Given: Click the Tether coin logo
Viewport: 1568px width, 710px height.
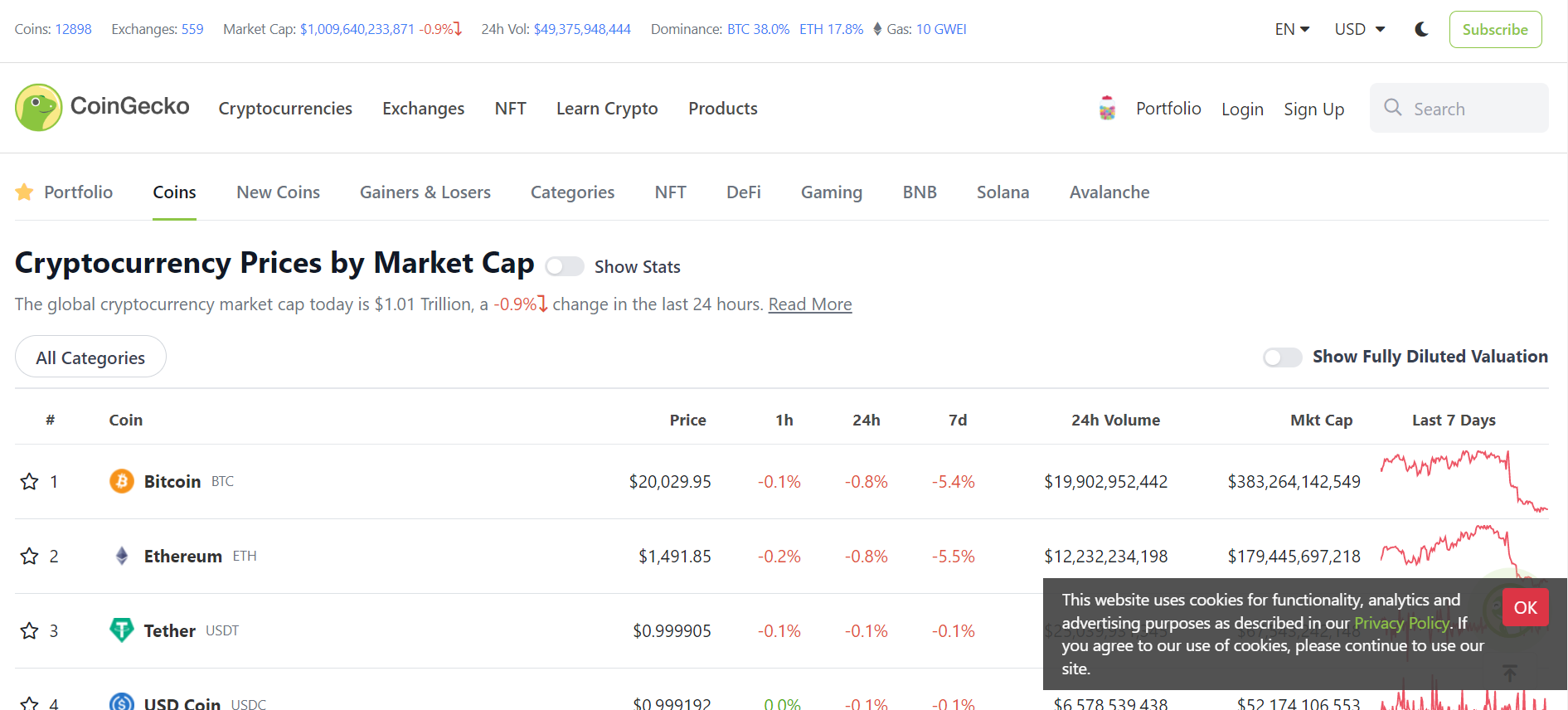Looking at the screenshot, I should pos(122,630).
